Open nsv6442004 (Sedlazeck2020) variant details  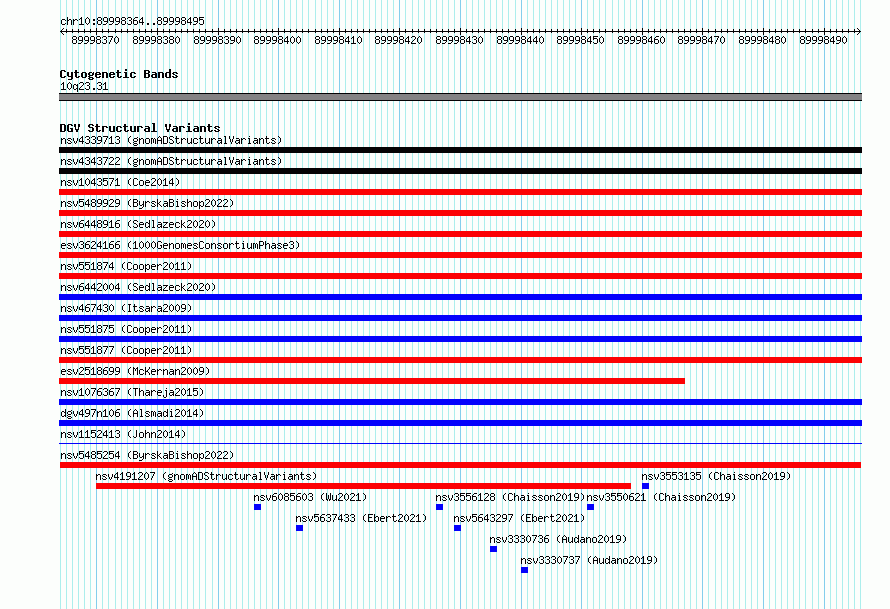(x=138, y=287)
